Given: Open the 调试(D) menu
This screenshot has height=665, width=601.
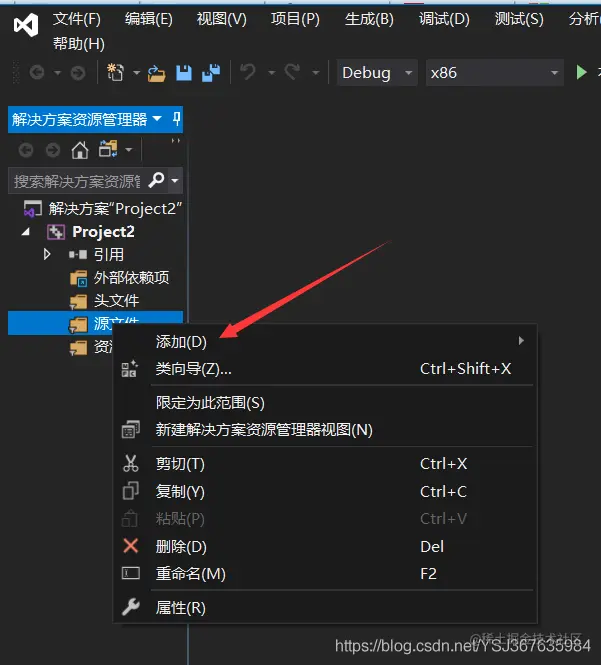Looking at the screenshot, I should tap(444, 19).
